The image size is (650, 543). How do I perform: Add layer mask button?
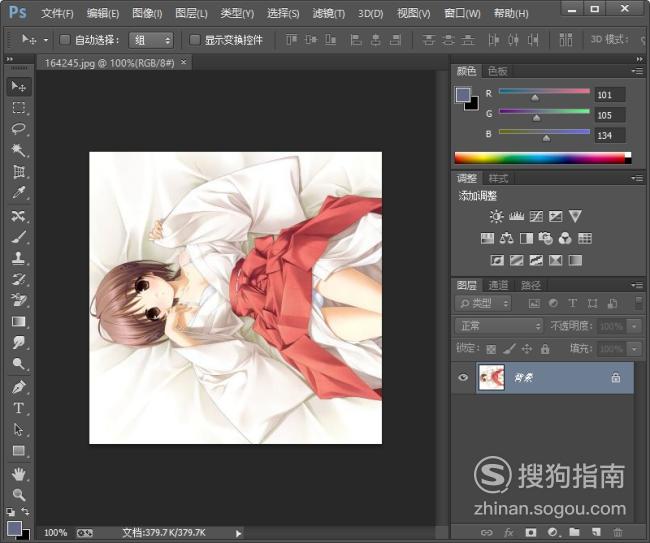(x=530, y=532)
